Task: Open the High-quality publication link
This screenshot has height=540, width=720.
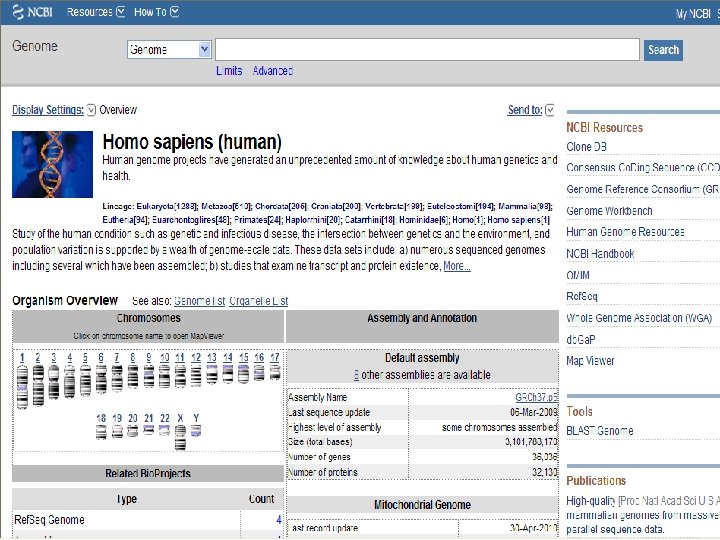Action: 591,501
